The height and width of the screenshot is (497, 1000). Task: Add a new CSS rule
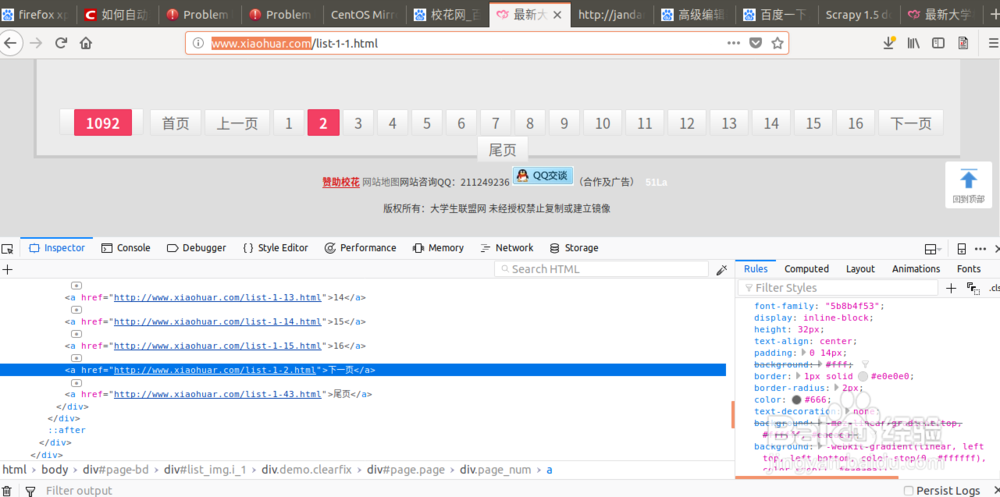click(950, 288)
